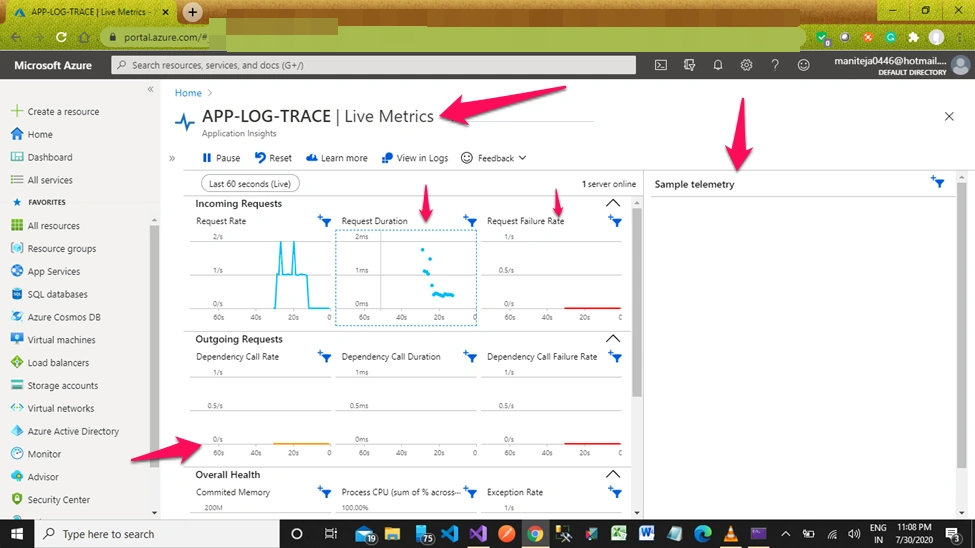Open a new browser tab
Screen dimensions: 975x548
pos(192,12)
